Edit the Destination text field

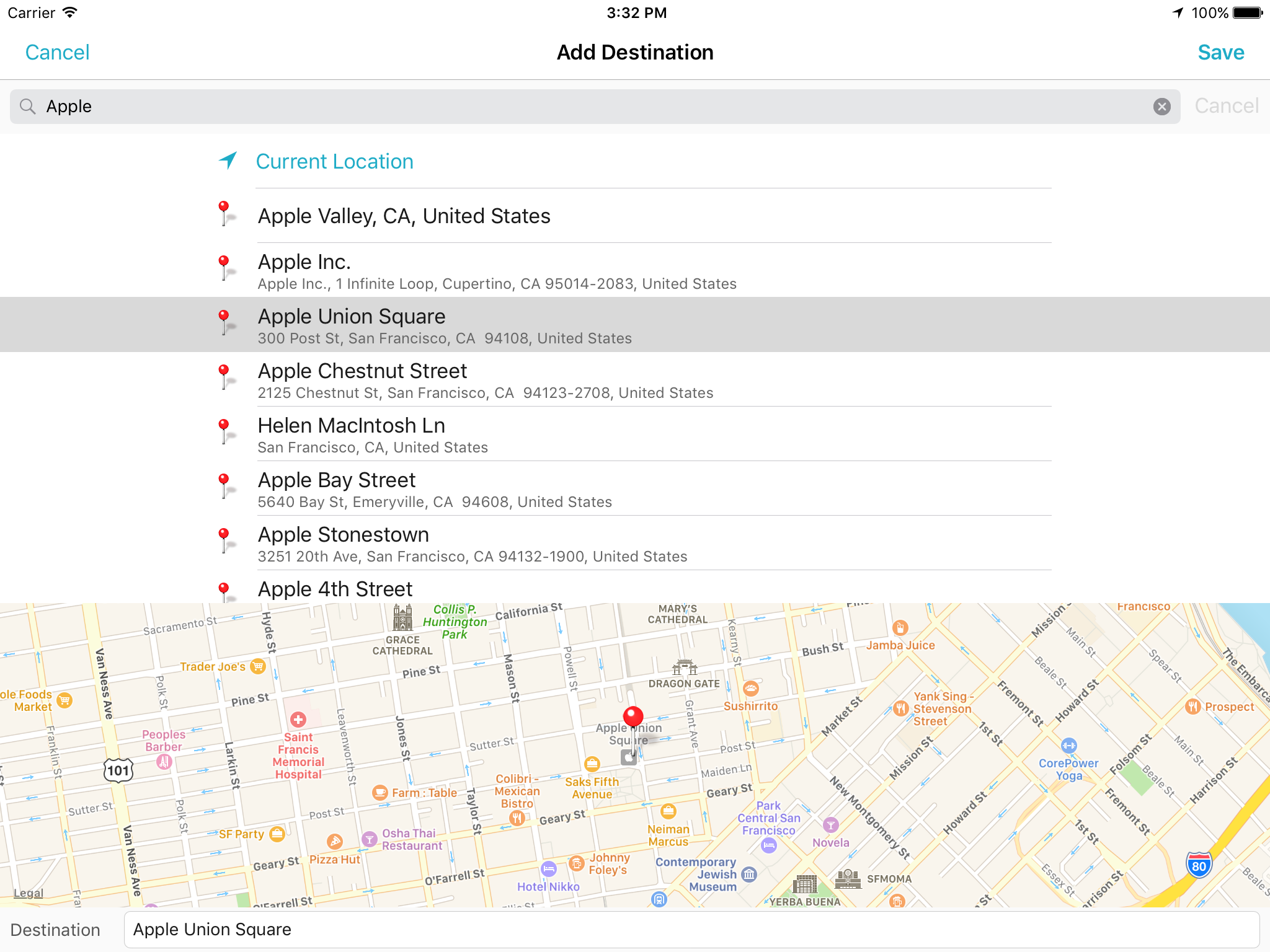(x=691, y=930)
